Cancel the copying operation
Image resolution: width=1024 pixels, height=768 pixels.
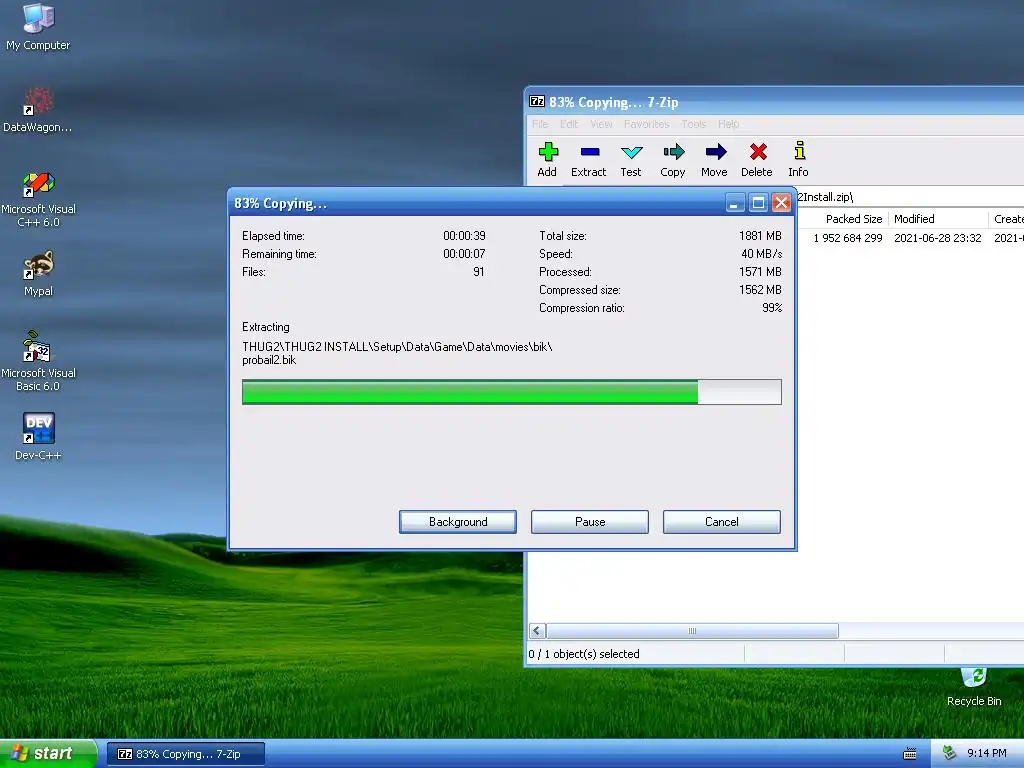pos(722,522)
